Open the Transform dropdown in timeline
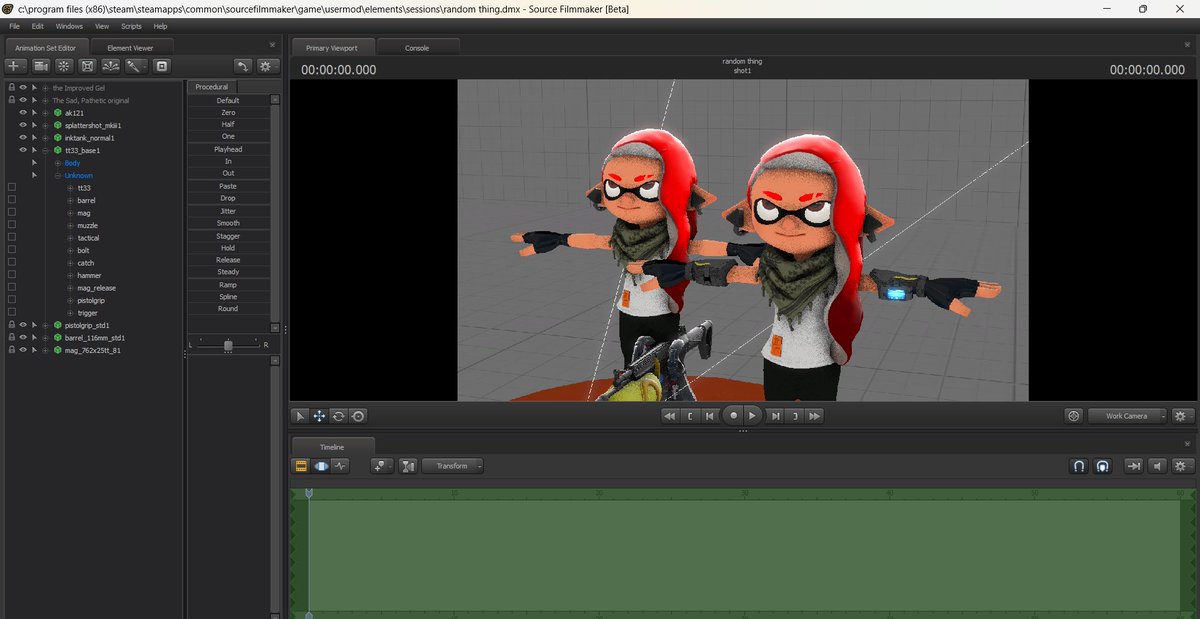The image size is (1200, 619). click(453, 466)
